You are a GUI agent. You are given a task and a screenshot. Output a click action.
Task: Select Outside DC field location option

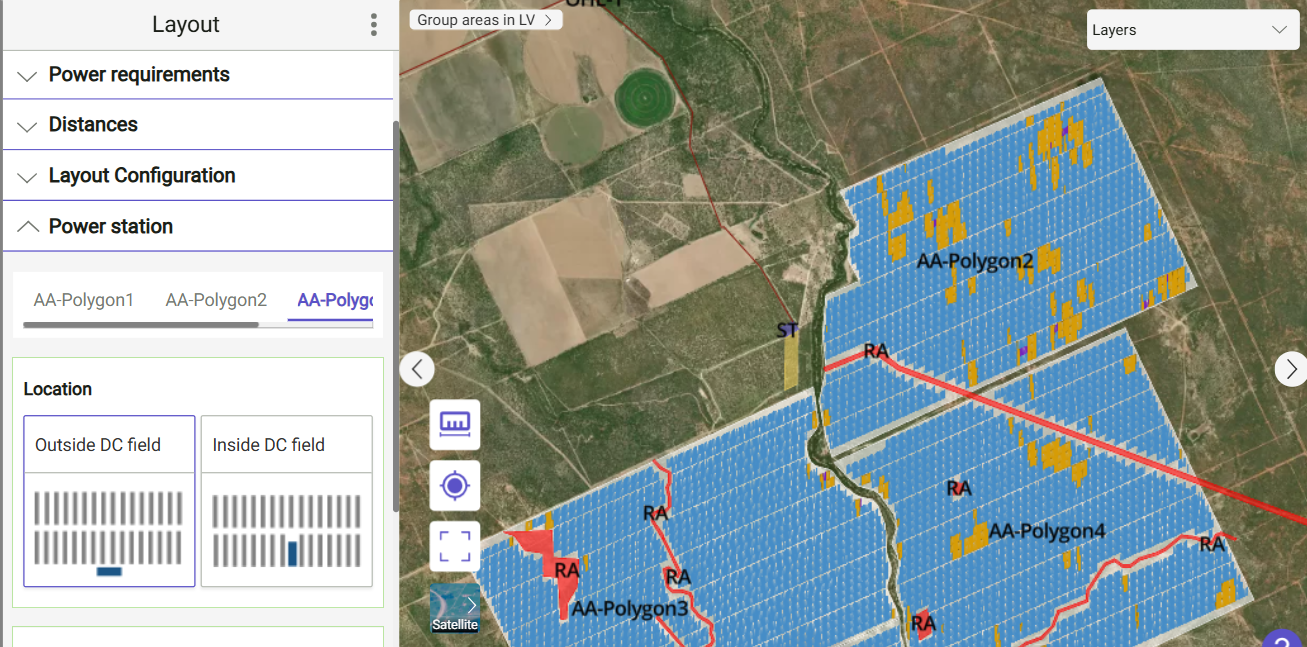coord(109,501)
